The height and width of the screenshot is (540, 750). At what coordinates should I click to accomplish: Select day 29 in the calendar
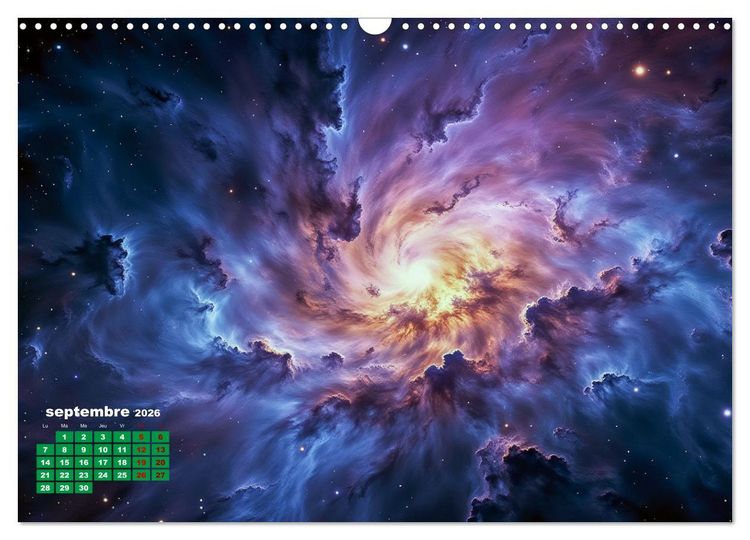(x=65, y=488)
